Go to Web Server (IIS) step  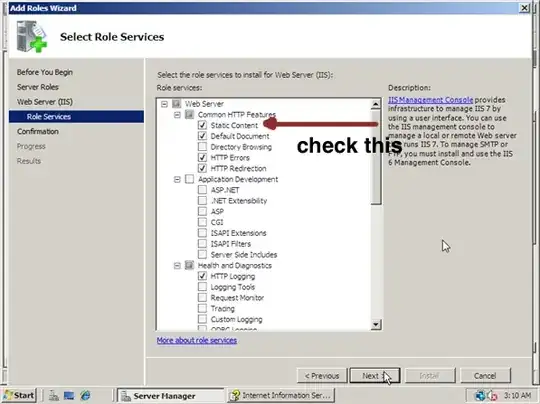pyautogui.click(x=45, y=102)
